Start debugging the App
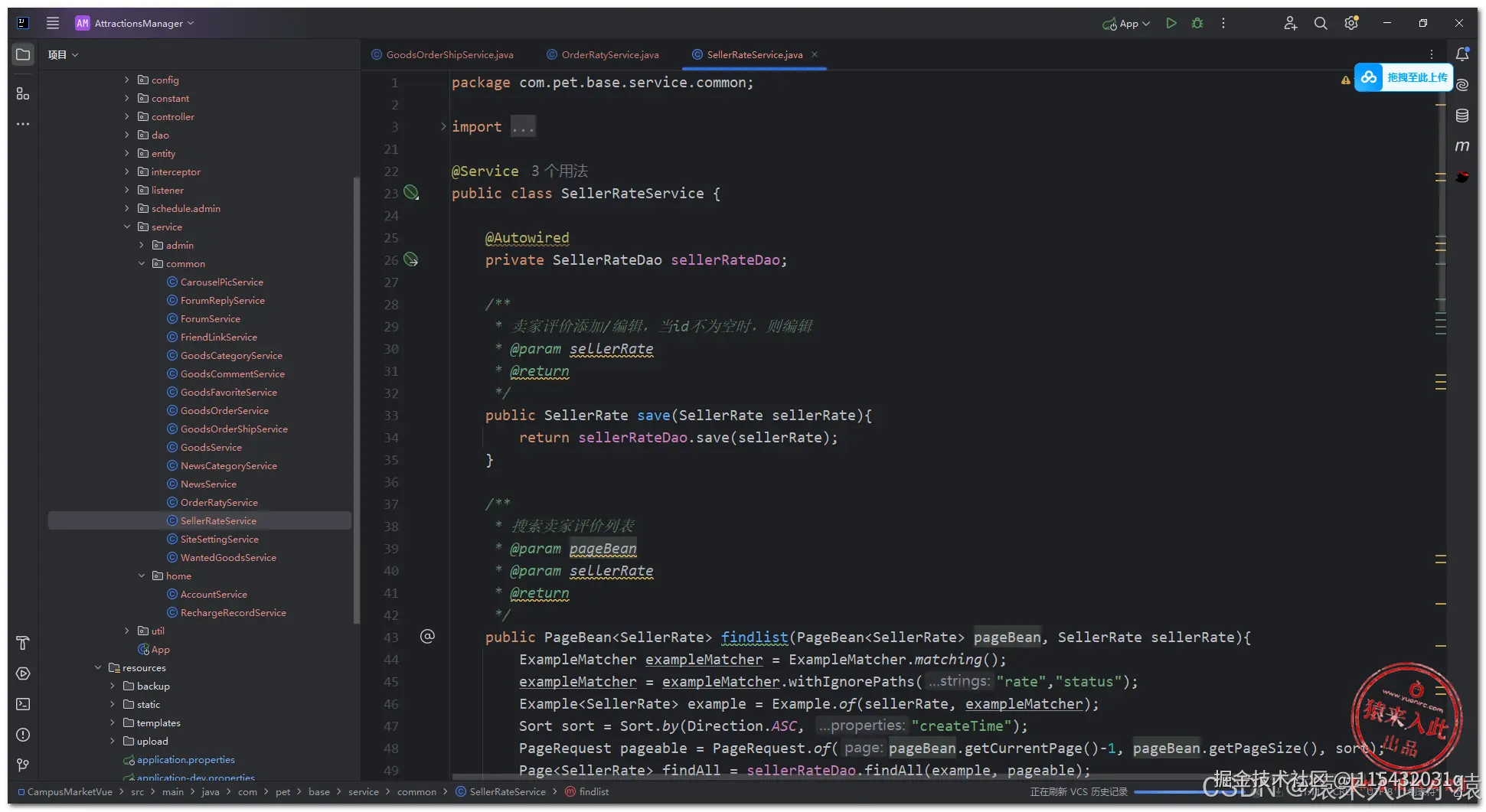The image size is (1486, 812). tap(1197, 23)
